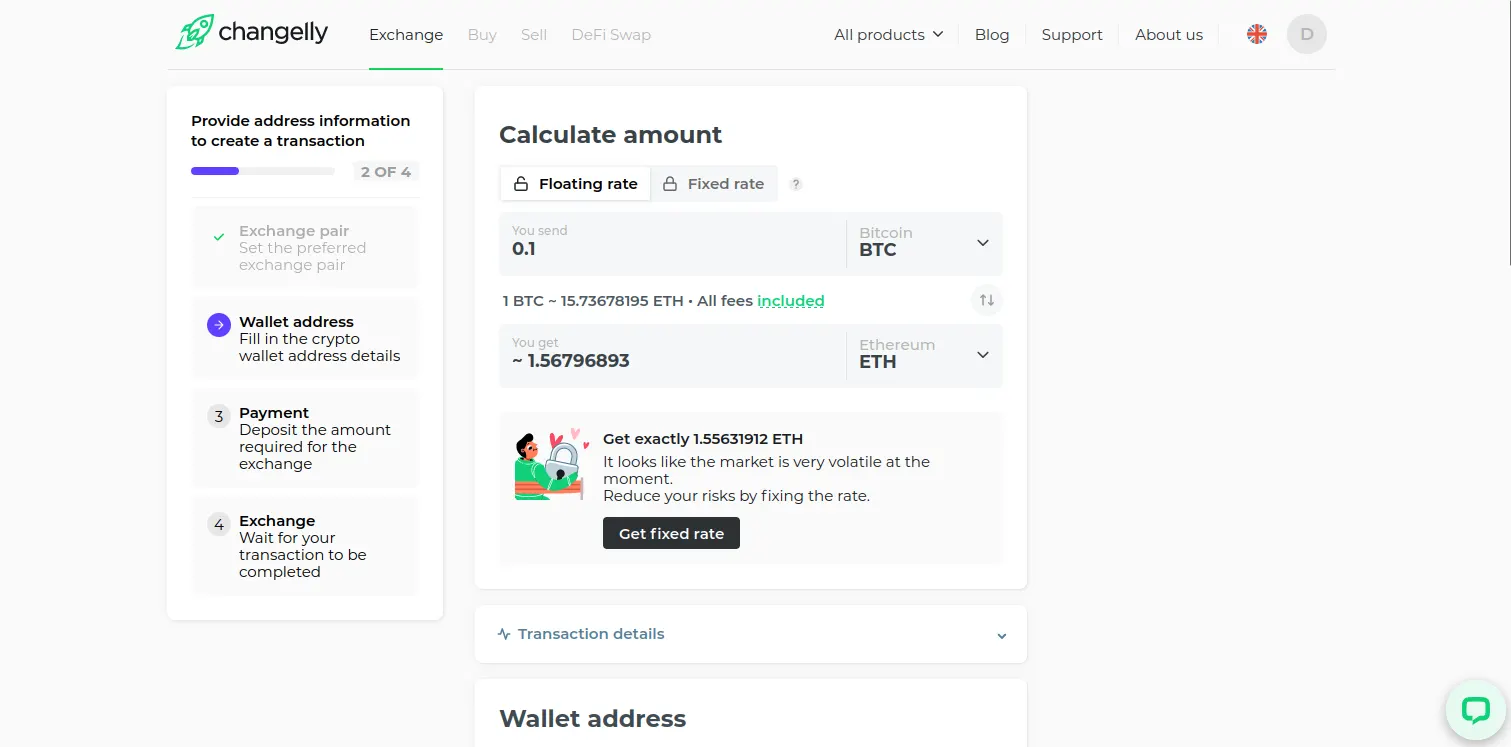Open the user profile avatar

tap(1306, 34)
